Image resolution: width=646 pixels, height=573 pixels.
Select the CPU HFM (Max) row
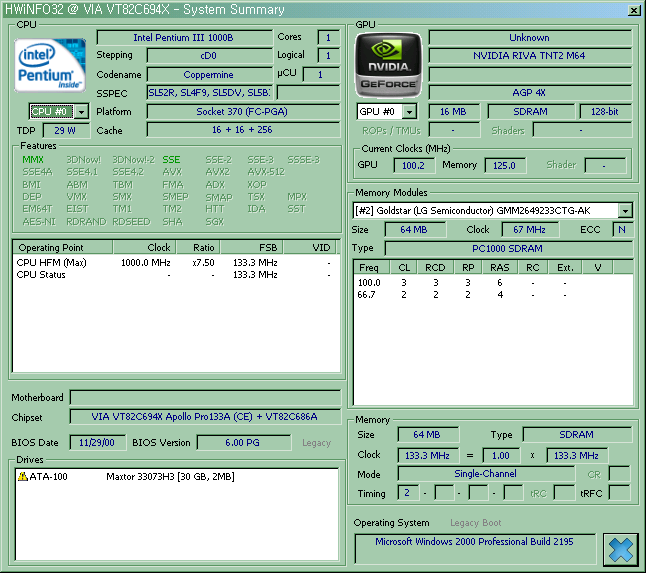tap(176, 263)
